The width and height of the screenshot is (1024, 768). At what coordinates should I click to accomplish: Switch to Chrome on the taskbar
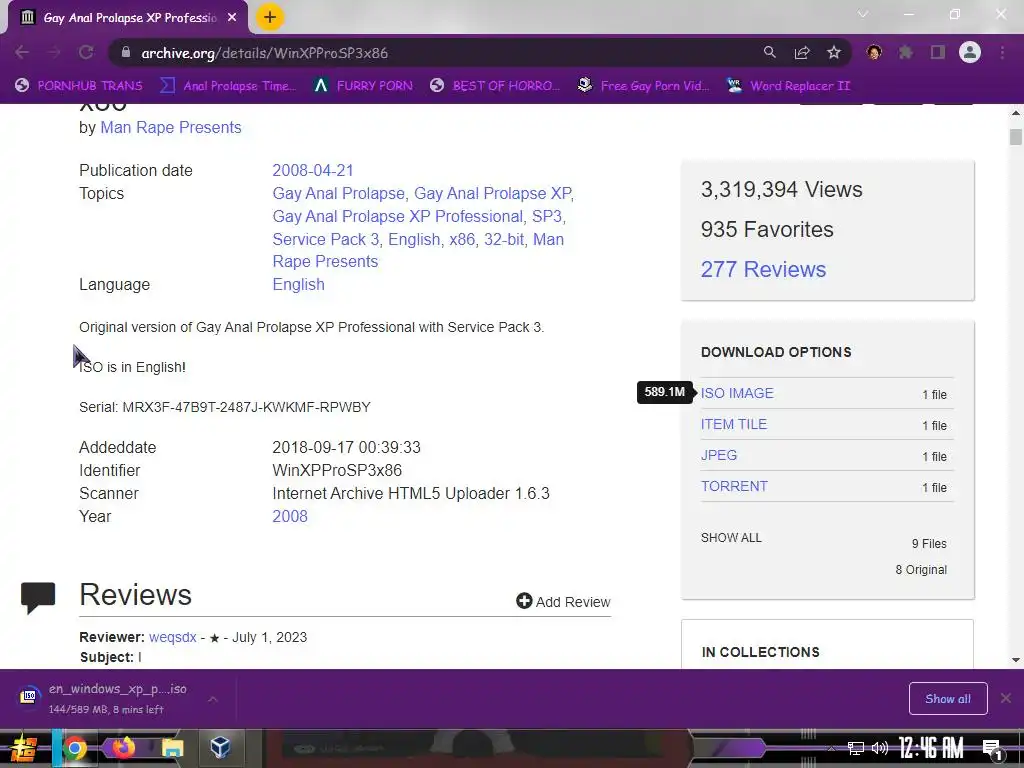75,748
